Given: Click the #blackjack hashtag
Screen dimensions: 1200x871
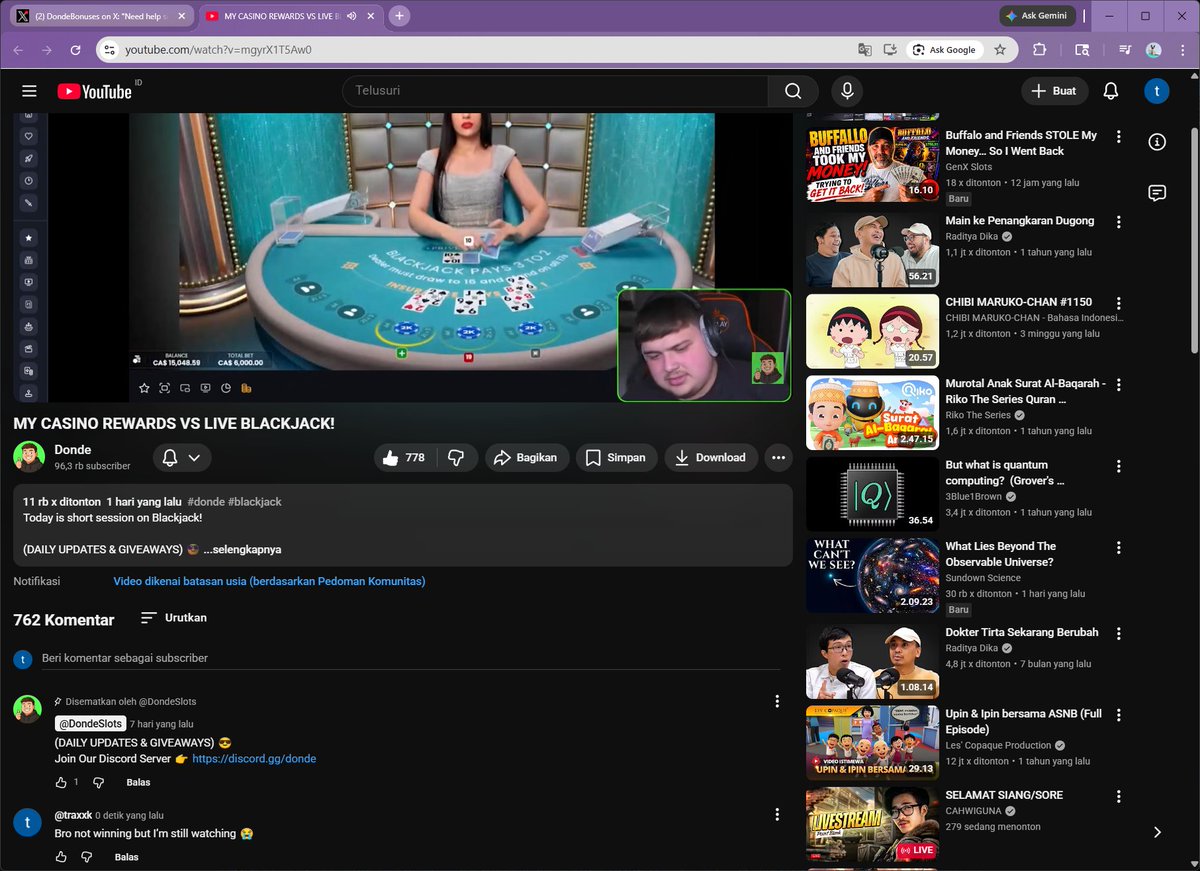Looking at the screenshot, I should click(255, 502).
